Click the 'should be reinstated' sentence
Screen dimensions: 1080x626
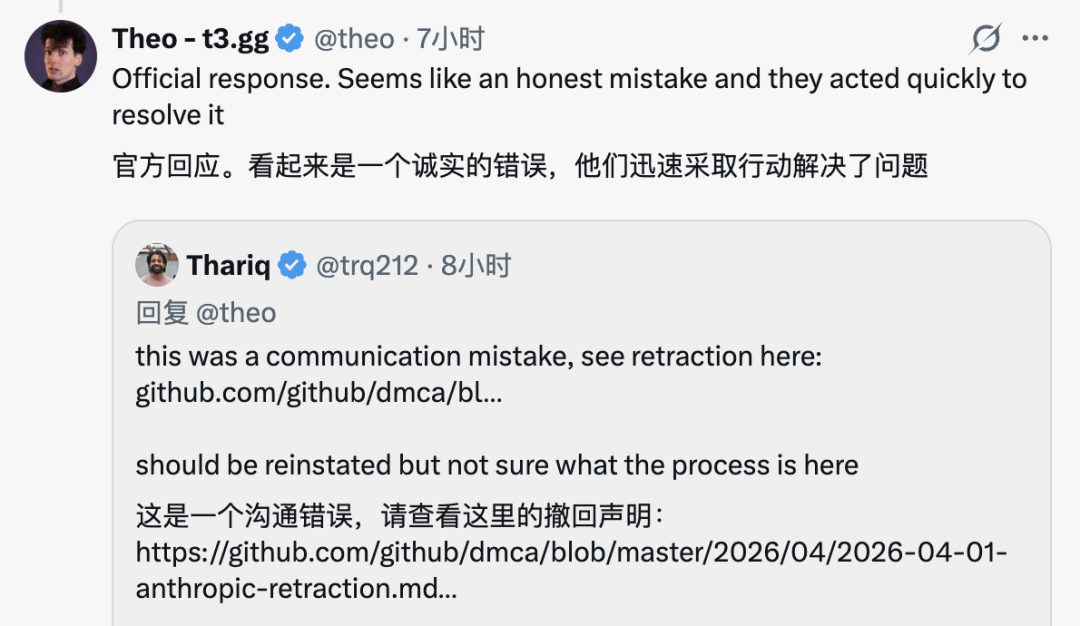pyautogui.click(x=496, y=465)
